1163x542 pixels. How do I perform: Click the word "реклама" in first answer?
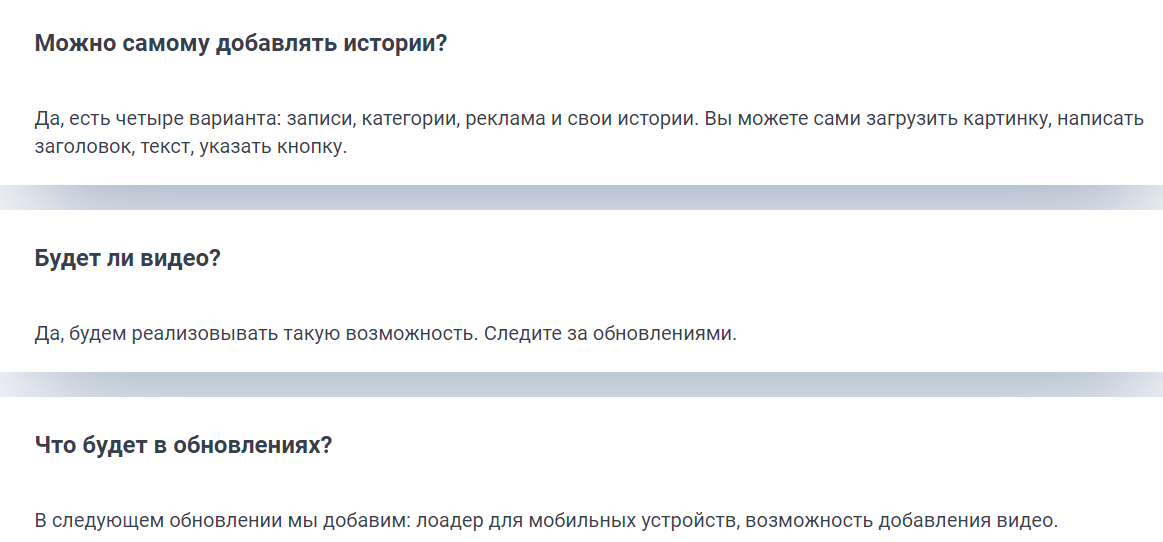click(506, 120)
